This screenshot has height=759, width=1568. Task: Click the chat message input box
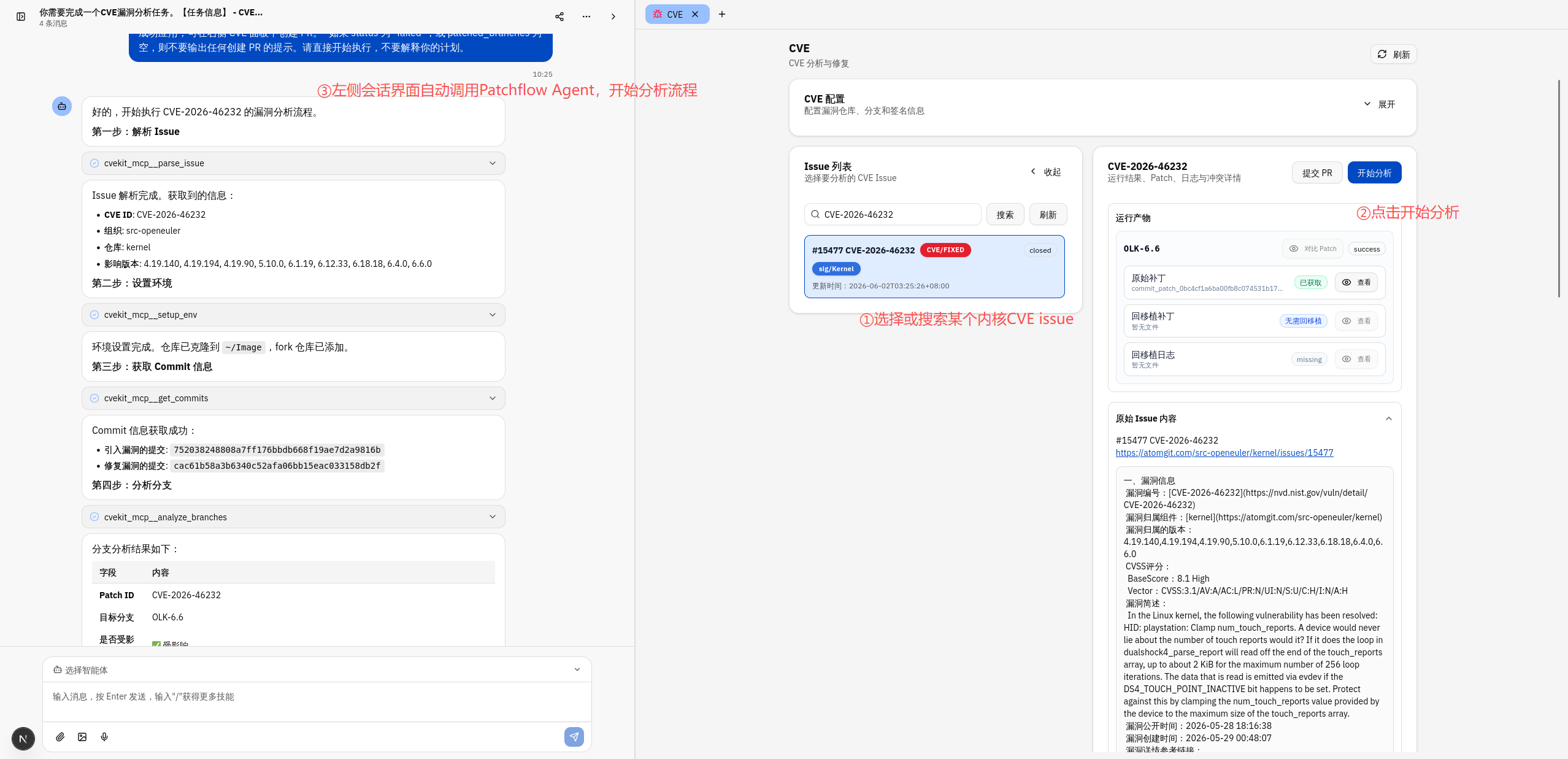[317, 701]
